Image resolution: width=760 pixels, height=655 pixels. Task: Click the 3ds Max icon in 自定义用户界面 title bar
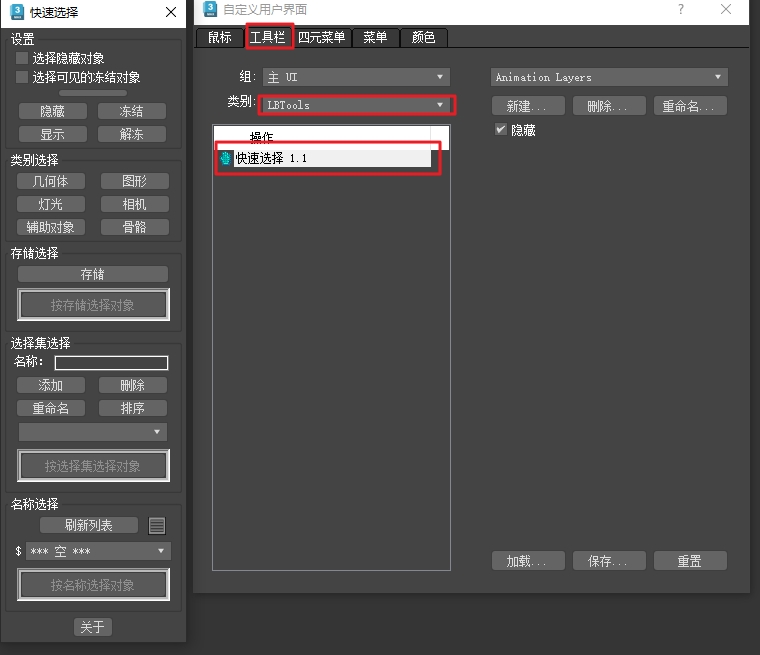[210, 9]
